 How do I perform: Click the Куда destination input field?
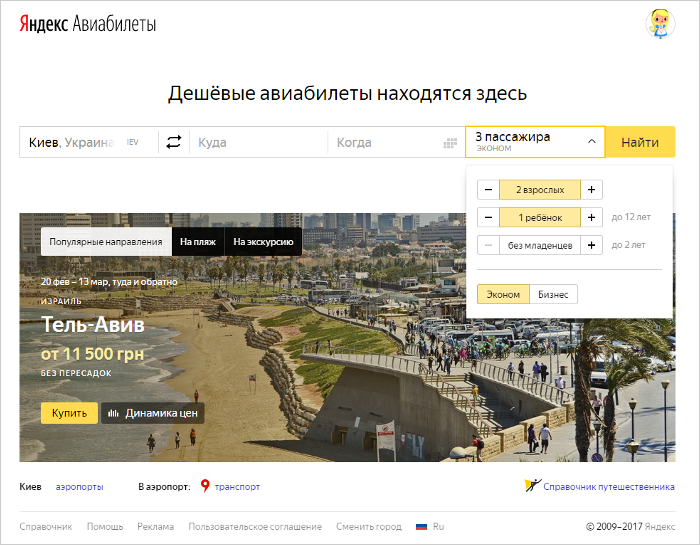point(258,142)
